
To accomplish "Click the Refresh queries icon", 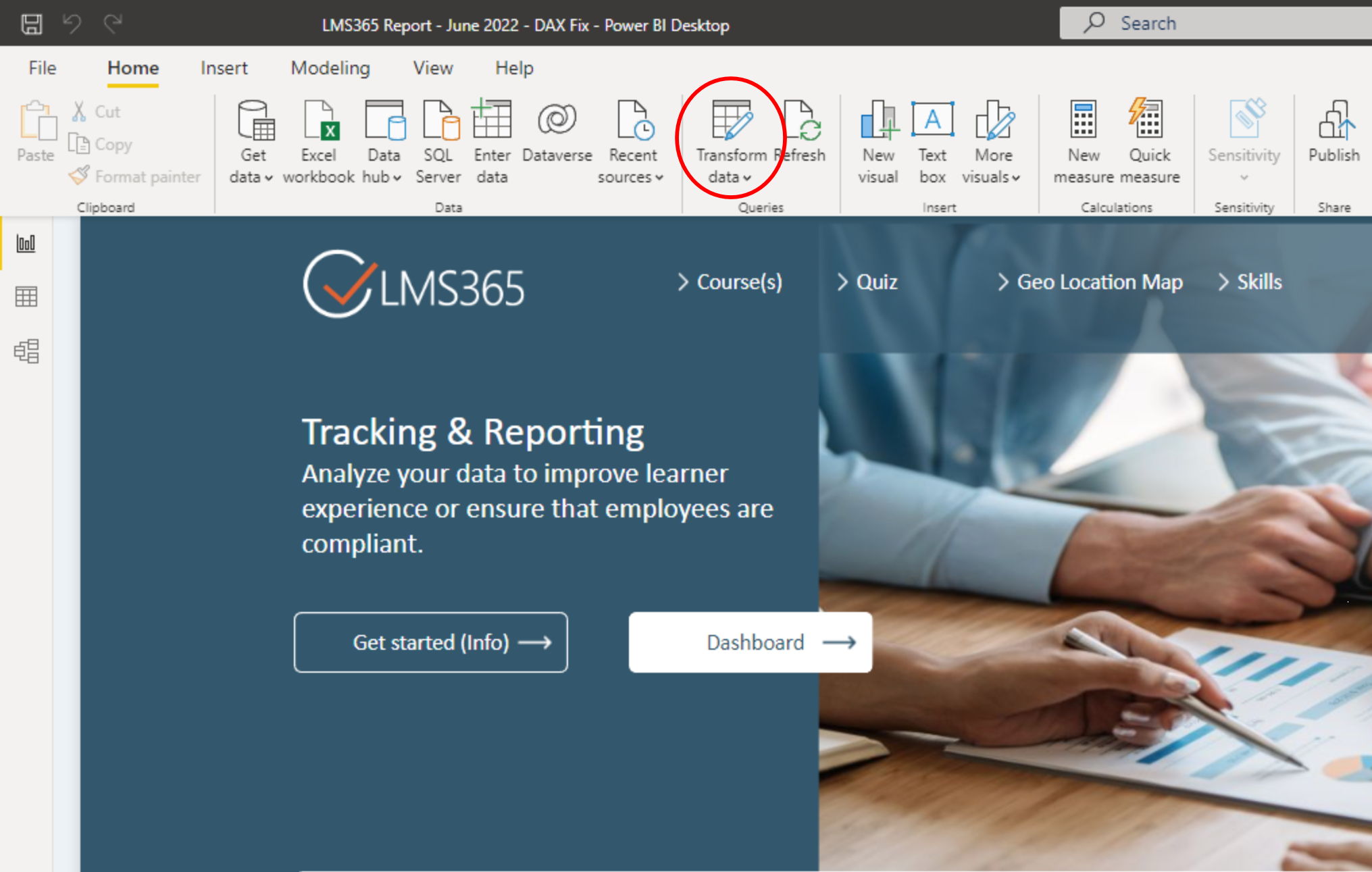I will (803, 122).
